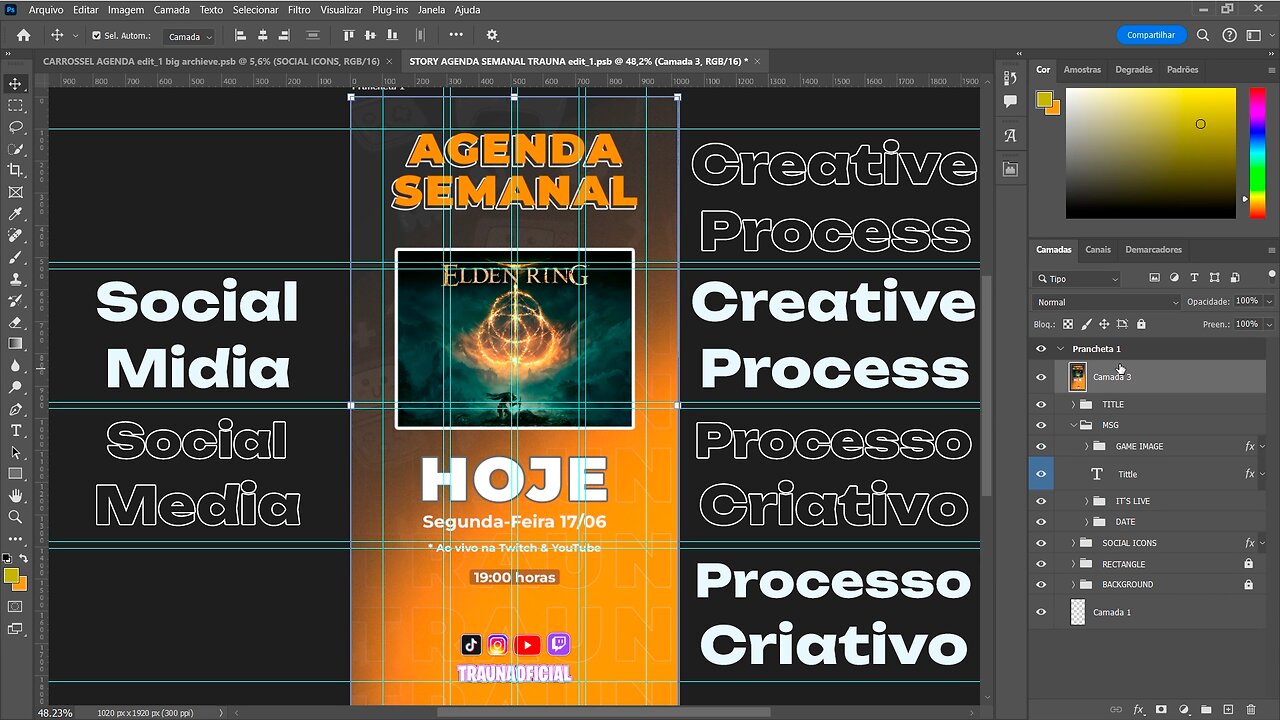Hide the Camada 1 layer

pyautogui.click(x=1041, y=612)
